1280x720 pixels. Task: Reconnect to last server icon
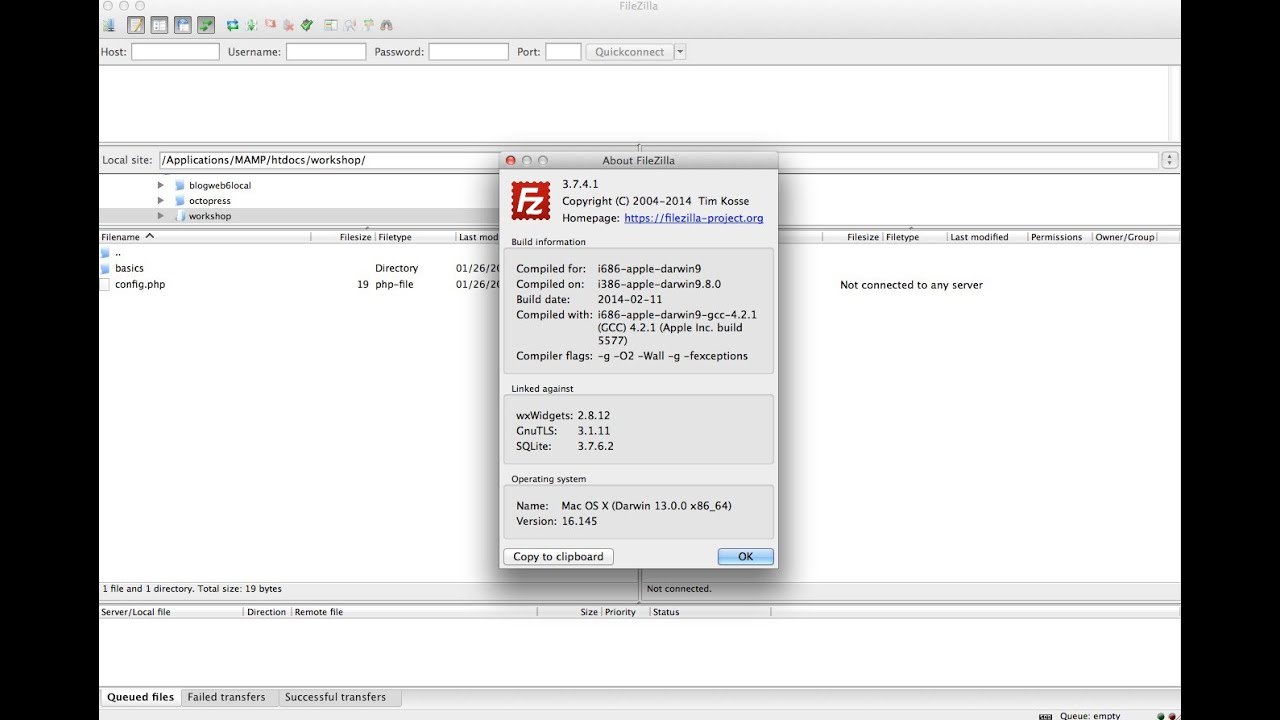click(307, 25)
